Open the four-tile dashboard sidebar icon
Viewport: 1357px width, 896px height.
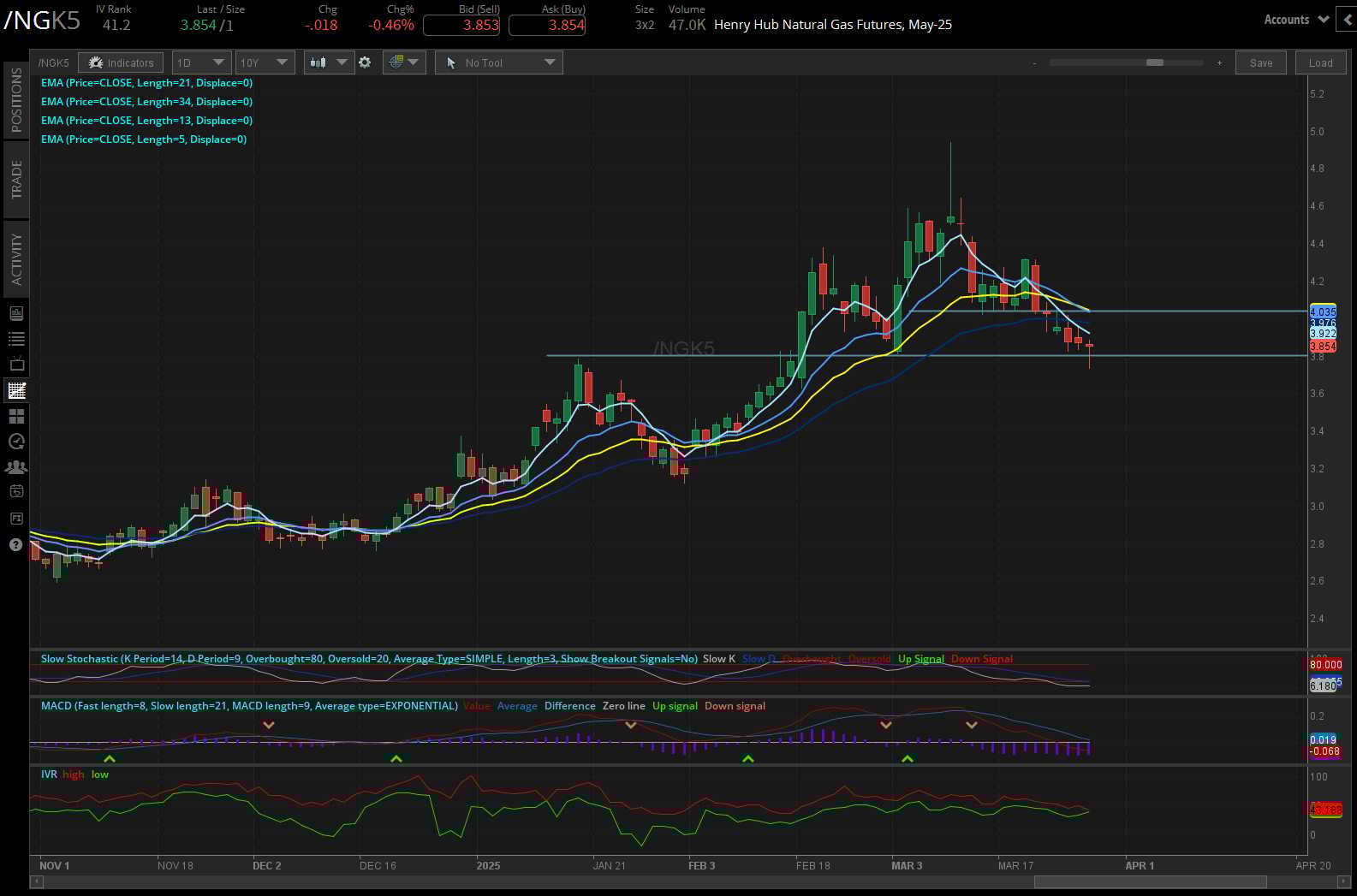[x=16, y=416]
